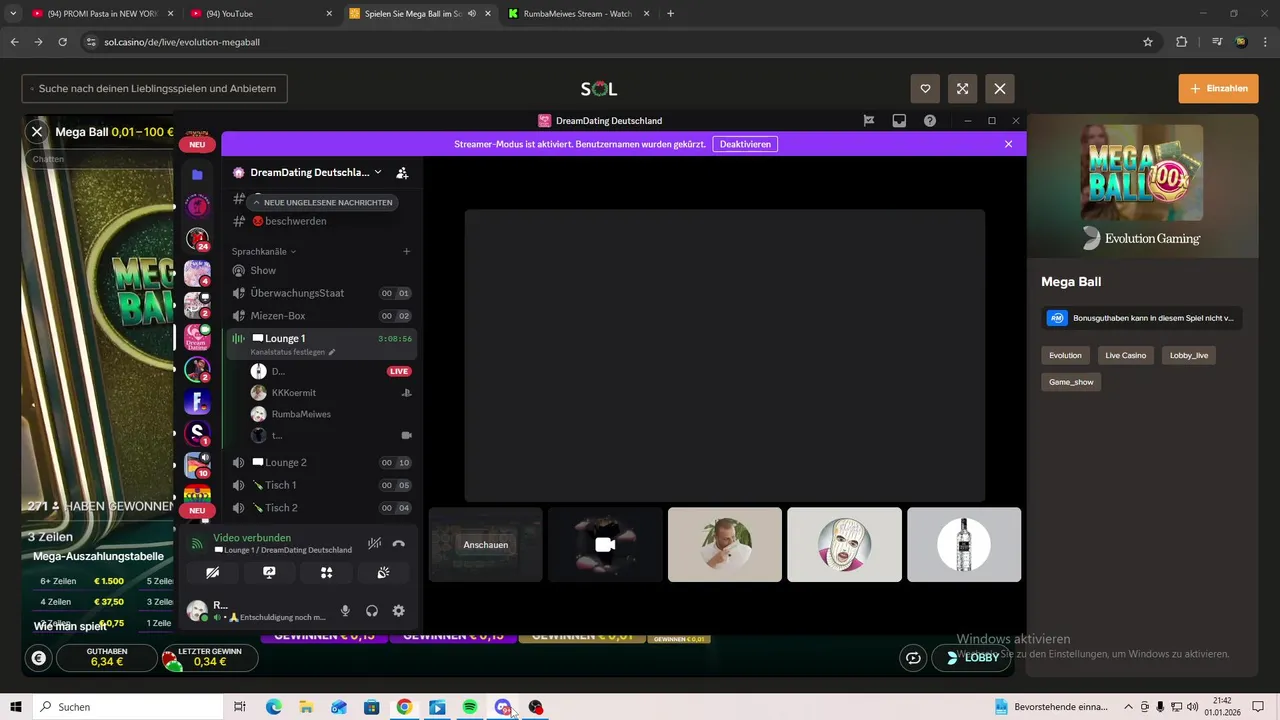Image resolution: width=1280 pixels, height=720 pixels.
Task: Select bottle avatar participant tile
Action: [x=964, y=545]
